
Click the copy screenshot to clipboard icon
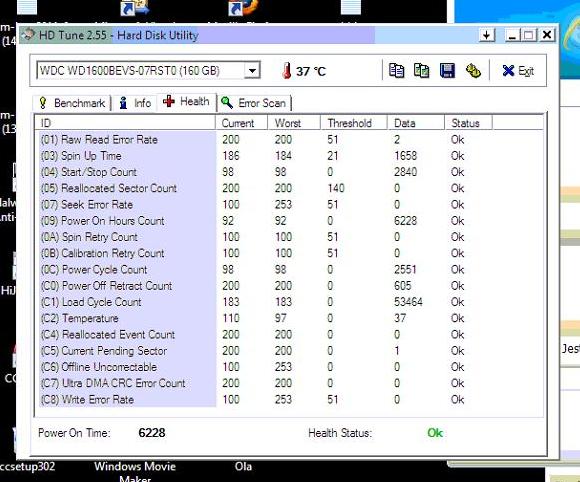click(x=421, y=70)
